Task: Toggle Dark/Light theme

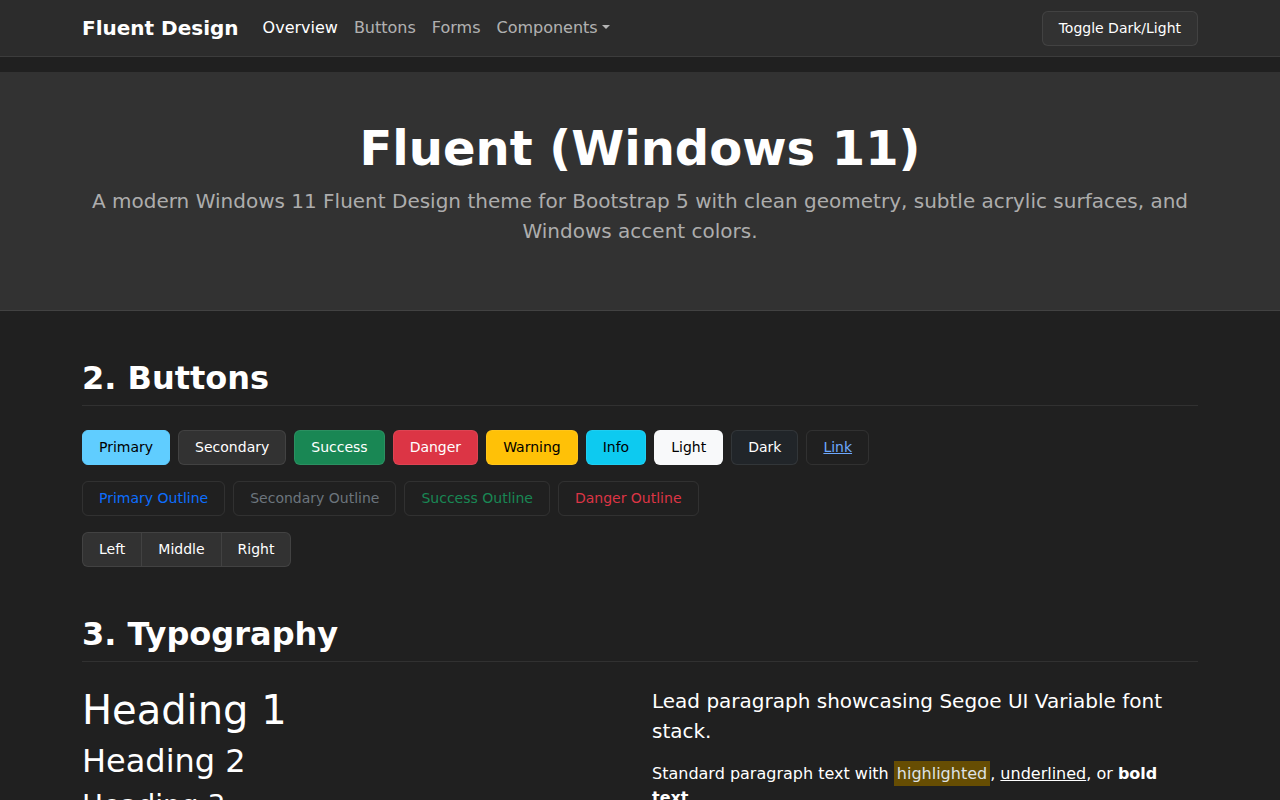Action: click(x=1120, y=28)
